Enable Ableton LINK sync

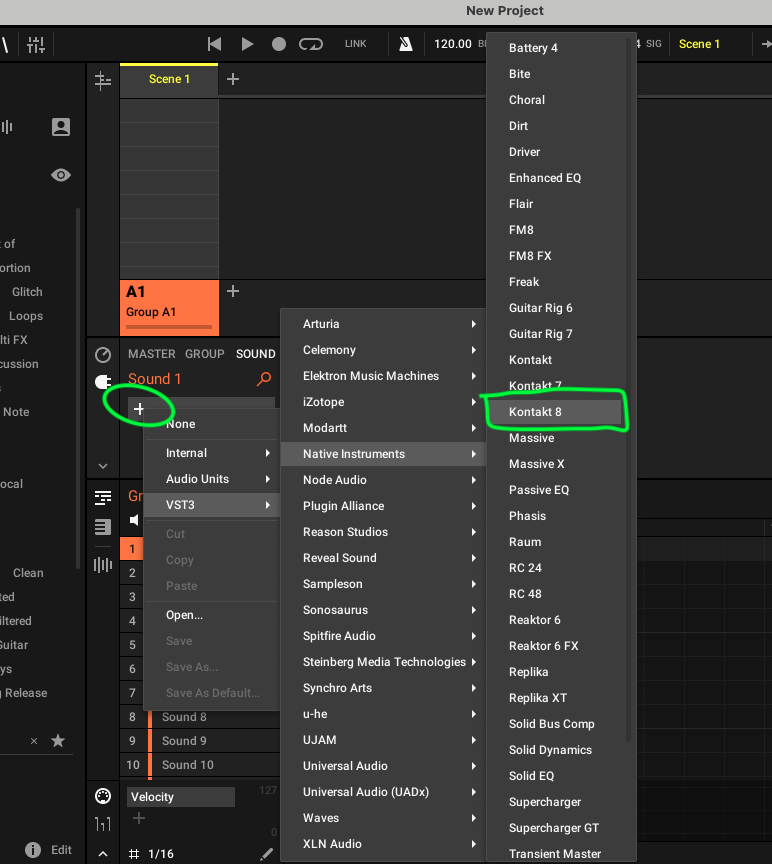[x=355, y=44]
